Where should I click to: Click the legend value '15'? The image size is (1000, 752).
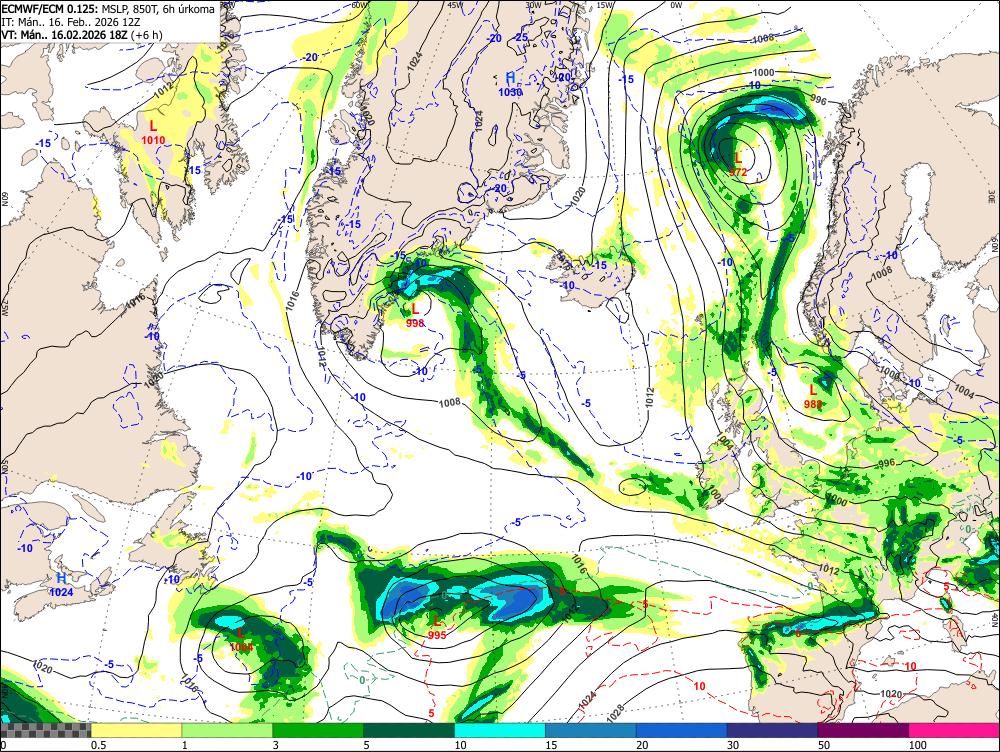pos(551,745)
